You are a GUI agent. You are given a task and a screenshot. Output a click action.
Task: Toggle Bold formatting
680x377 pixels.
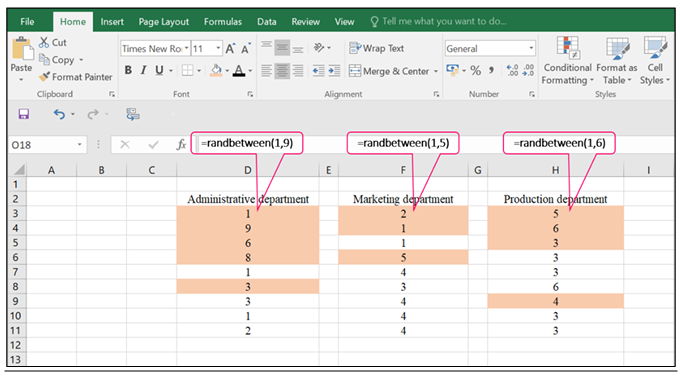tap(128, 70)
